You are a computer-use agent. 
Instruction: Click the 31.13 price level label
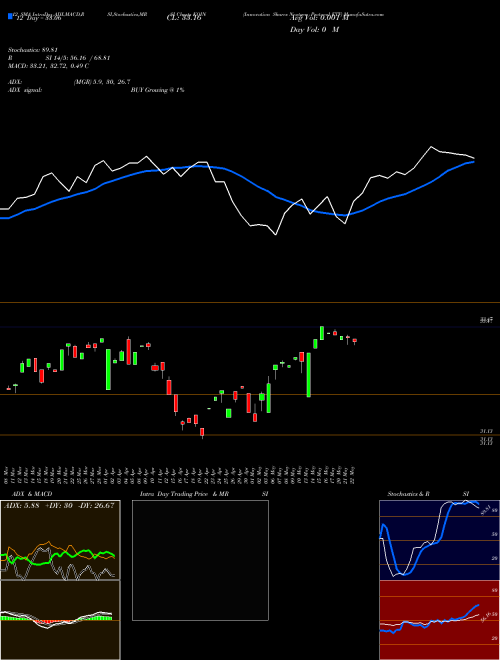coord(486,431)
